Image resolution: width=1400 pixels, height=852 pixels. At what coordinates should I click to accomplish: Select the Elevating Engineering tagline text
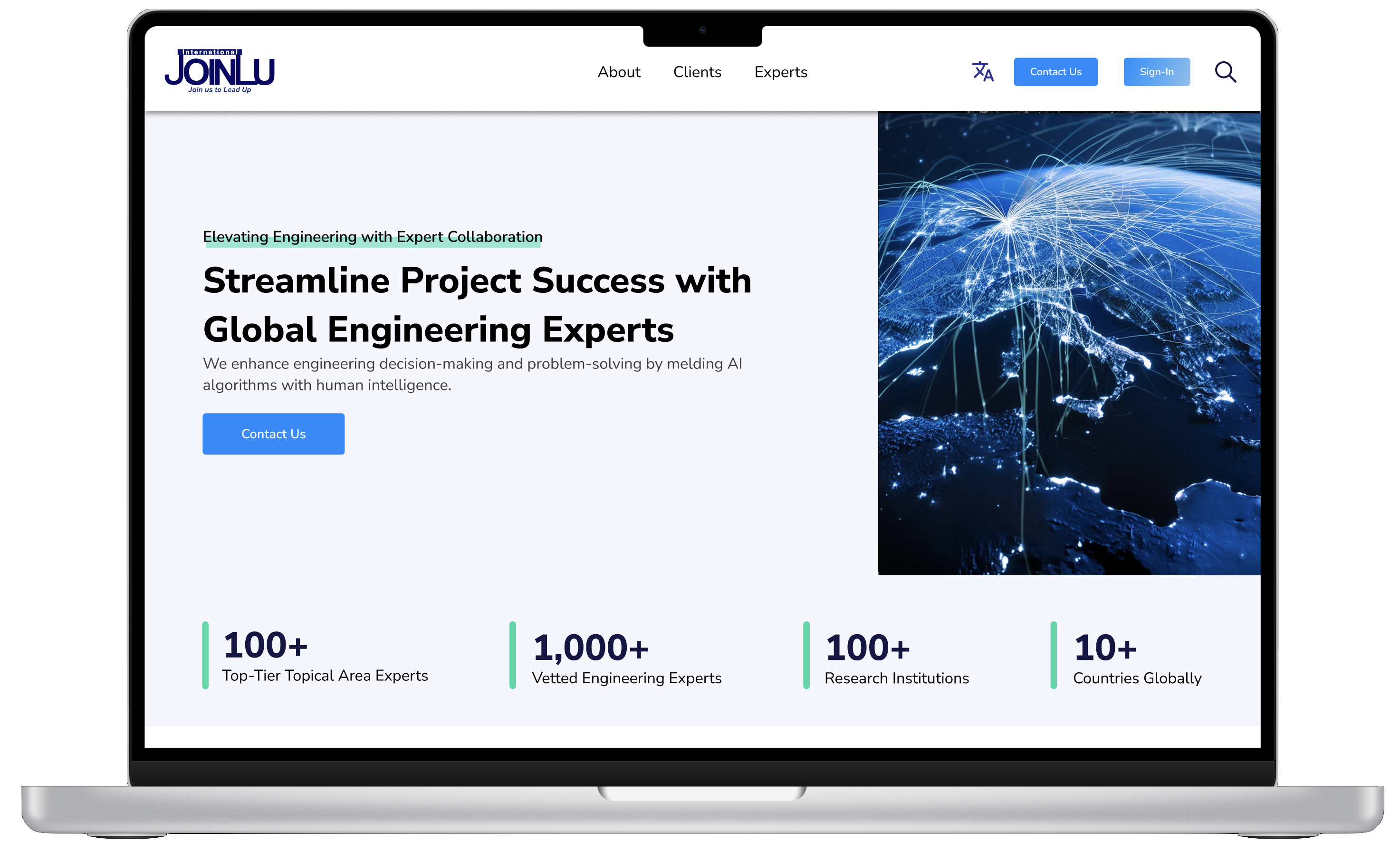(372, 236)
